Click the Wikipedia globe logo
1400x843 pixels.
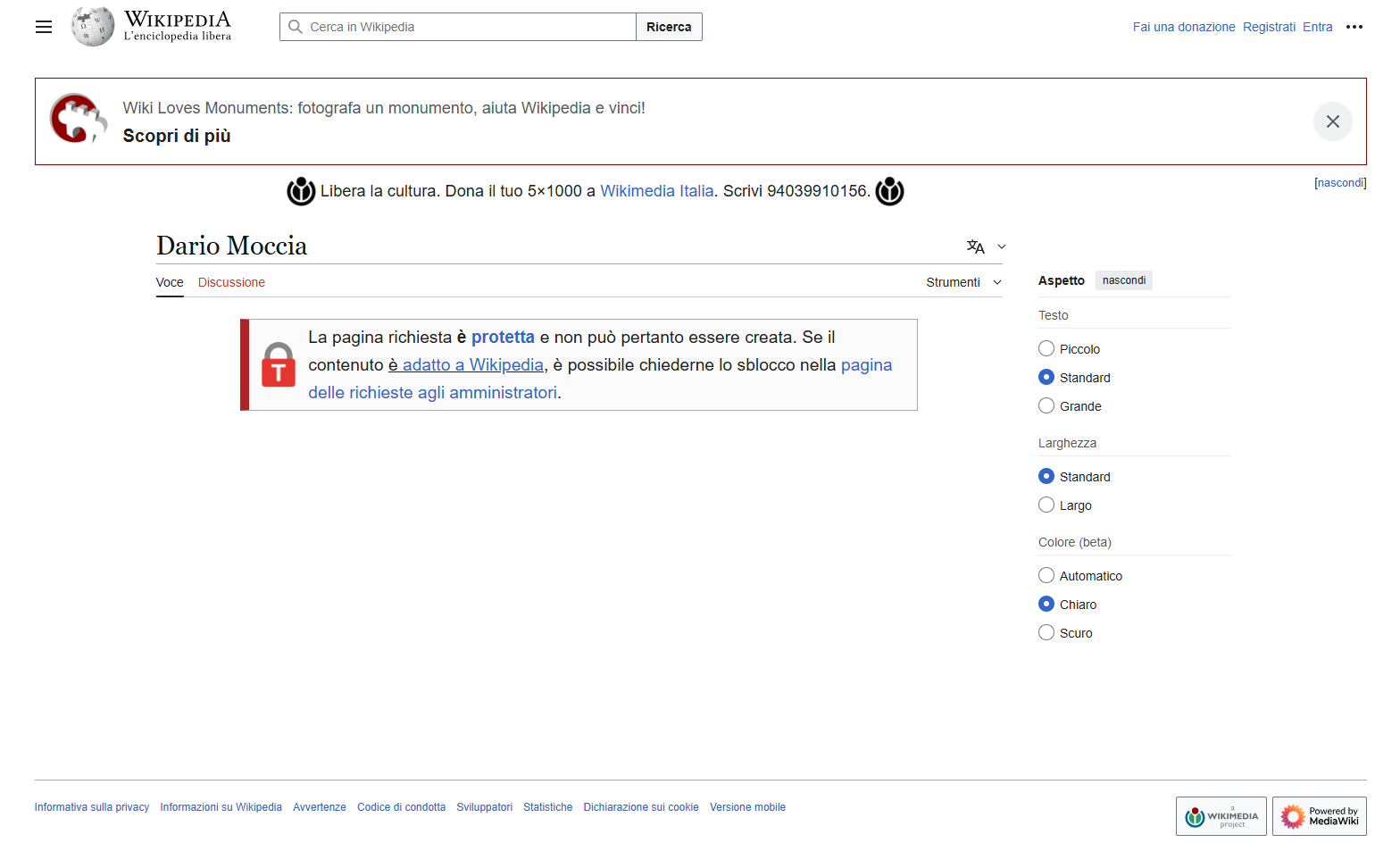(93, 27)
